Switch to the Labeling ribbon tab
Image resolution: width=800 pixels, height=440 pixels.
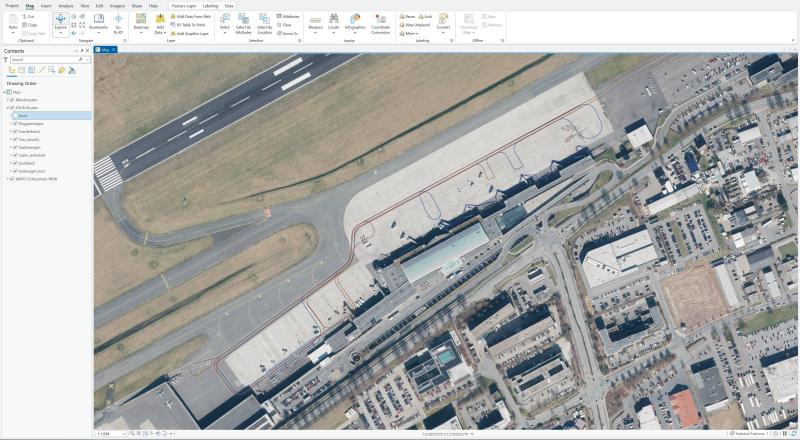point(210,5)
